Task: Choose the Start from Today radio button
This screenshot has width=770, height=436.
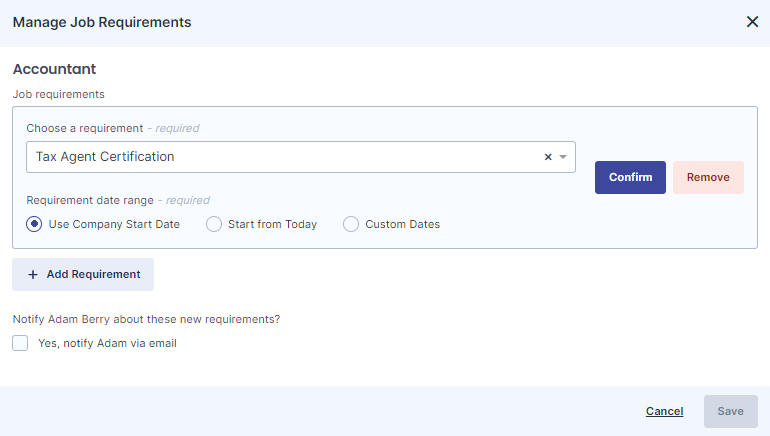Action: point(214,224)
